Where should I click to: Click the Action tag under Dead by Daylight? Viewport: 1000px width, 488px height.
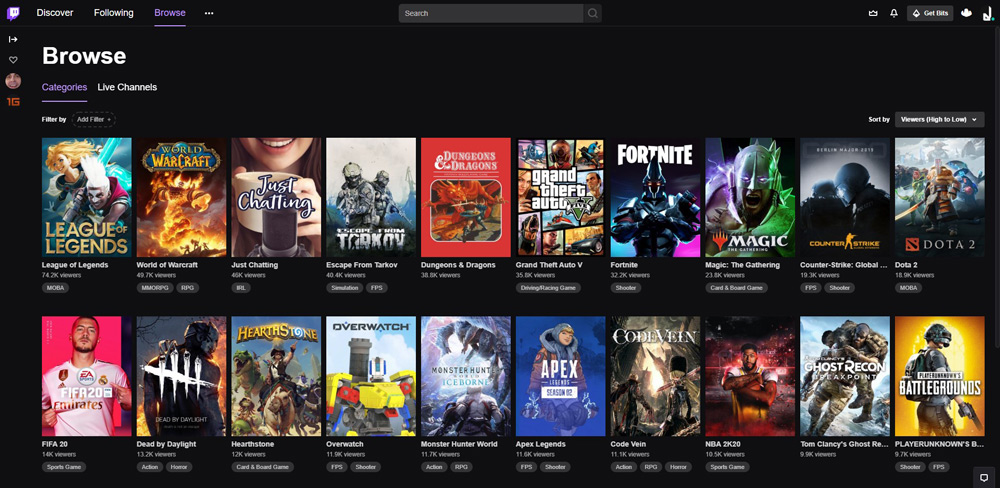tap(150, 467)
